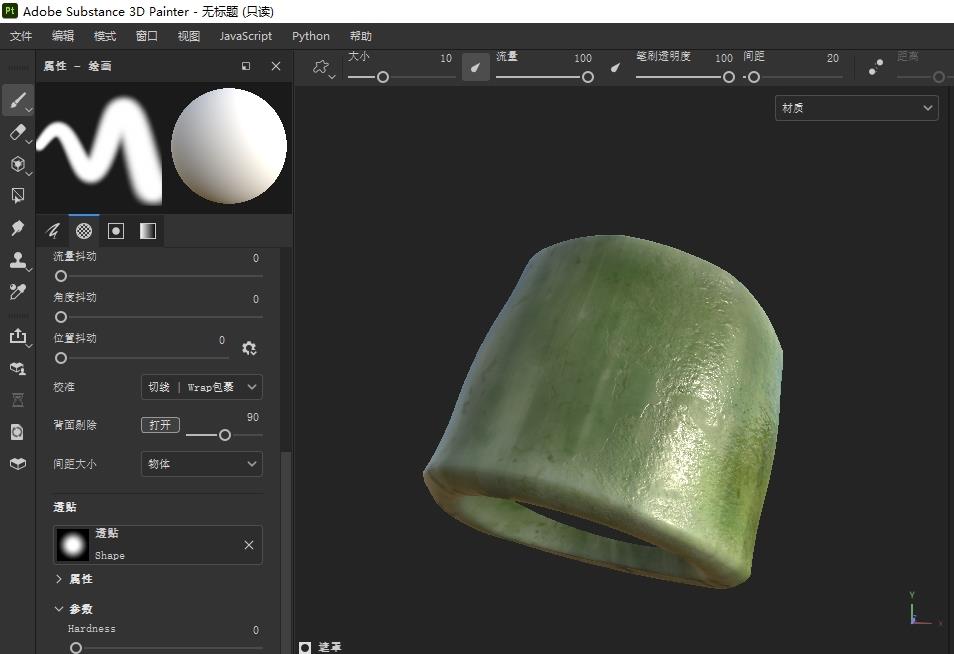Toggle the 遮罩 mask icon at viewport bottom
954x654 pixels.
(305, 647)
